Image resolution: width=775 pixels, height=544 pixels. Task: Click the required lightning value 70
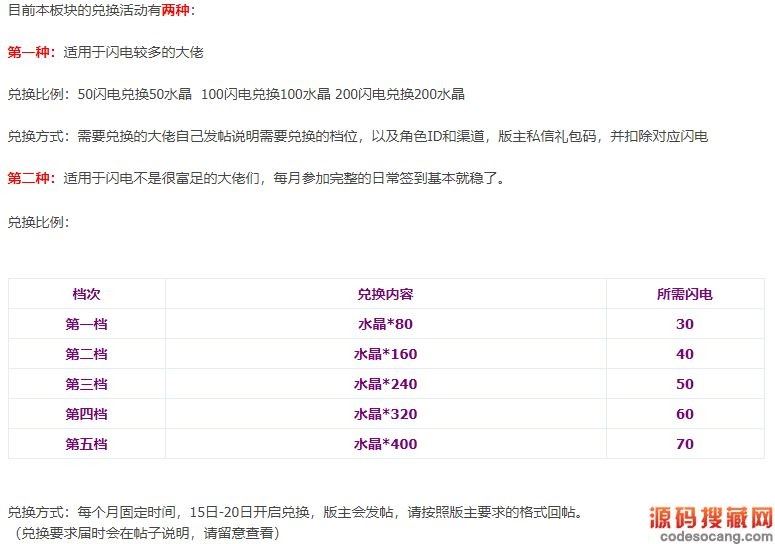point(684,444)
